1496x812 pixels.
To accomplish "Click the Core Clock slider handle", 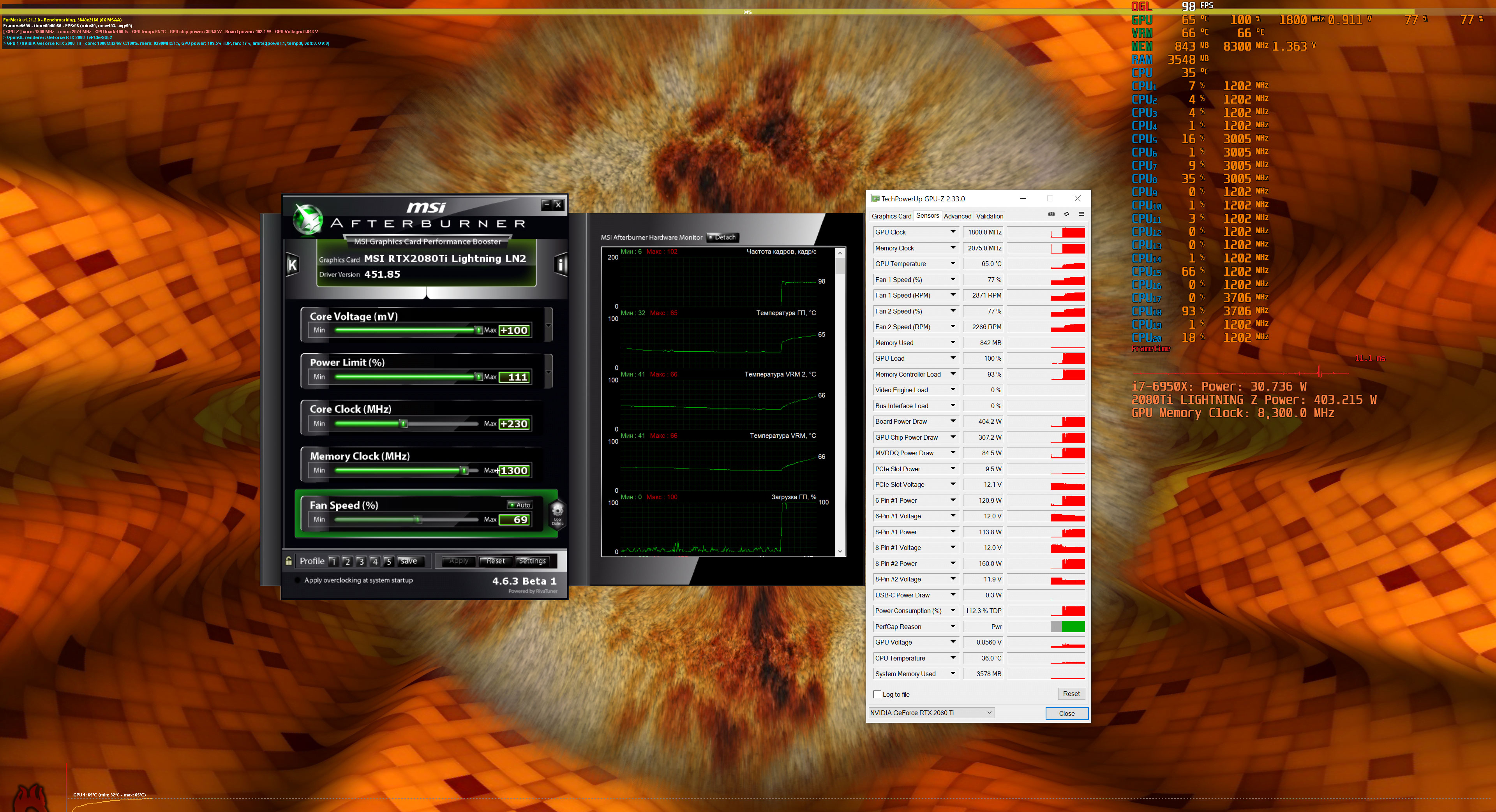I will point(404,424).
